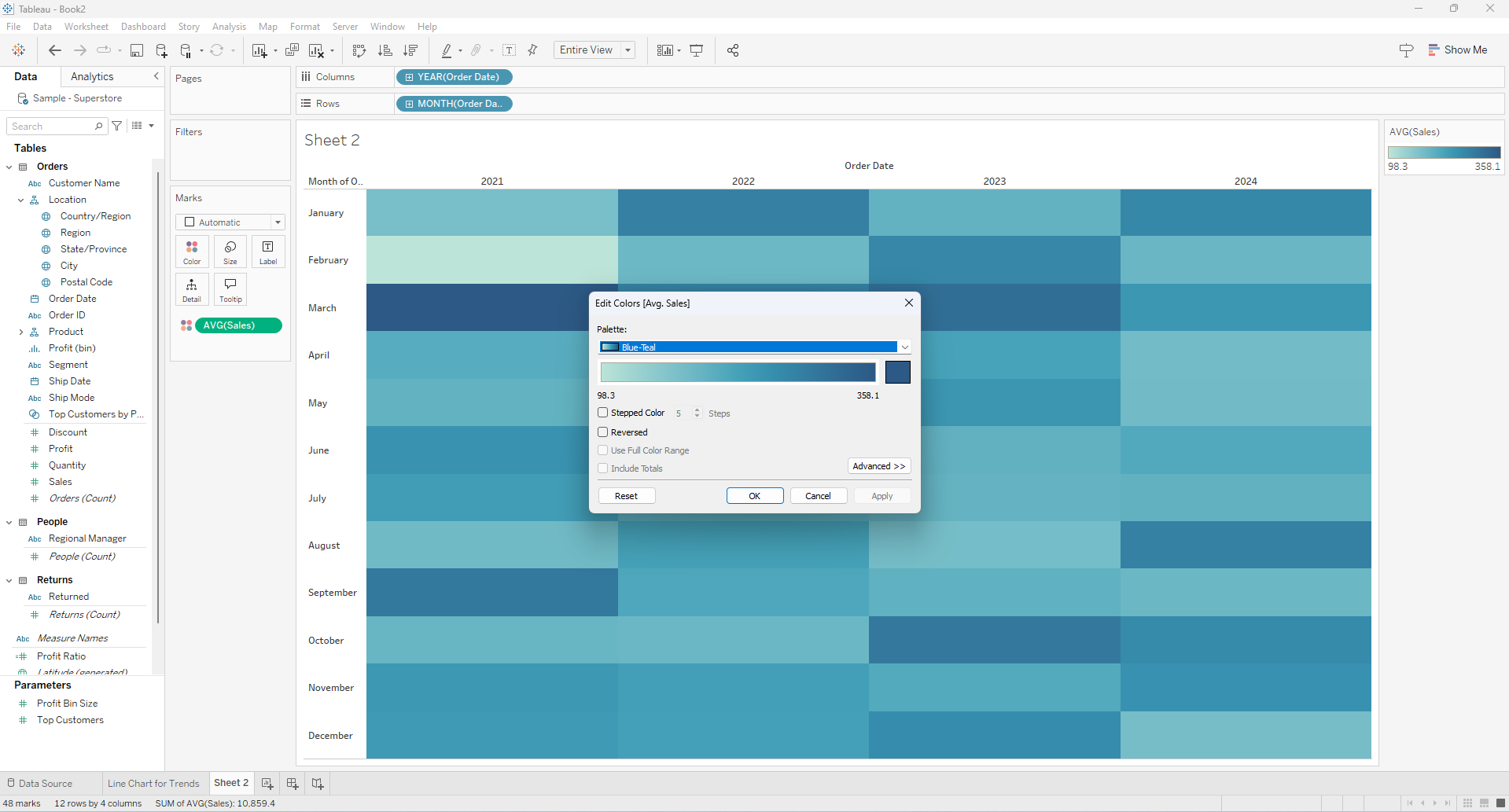Click the dark blue end color swatch
Viewport: 1509px width, 812px height.
coord(897,373)
